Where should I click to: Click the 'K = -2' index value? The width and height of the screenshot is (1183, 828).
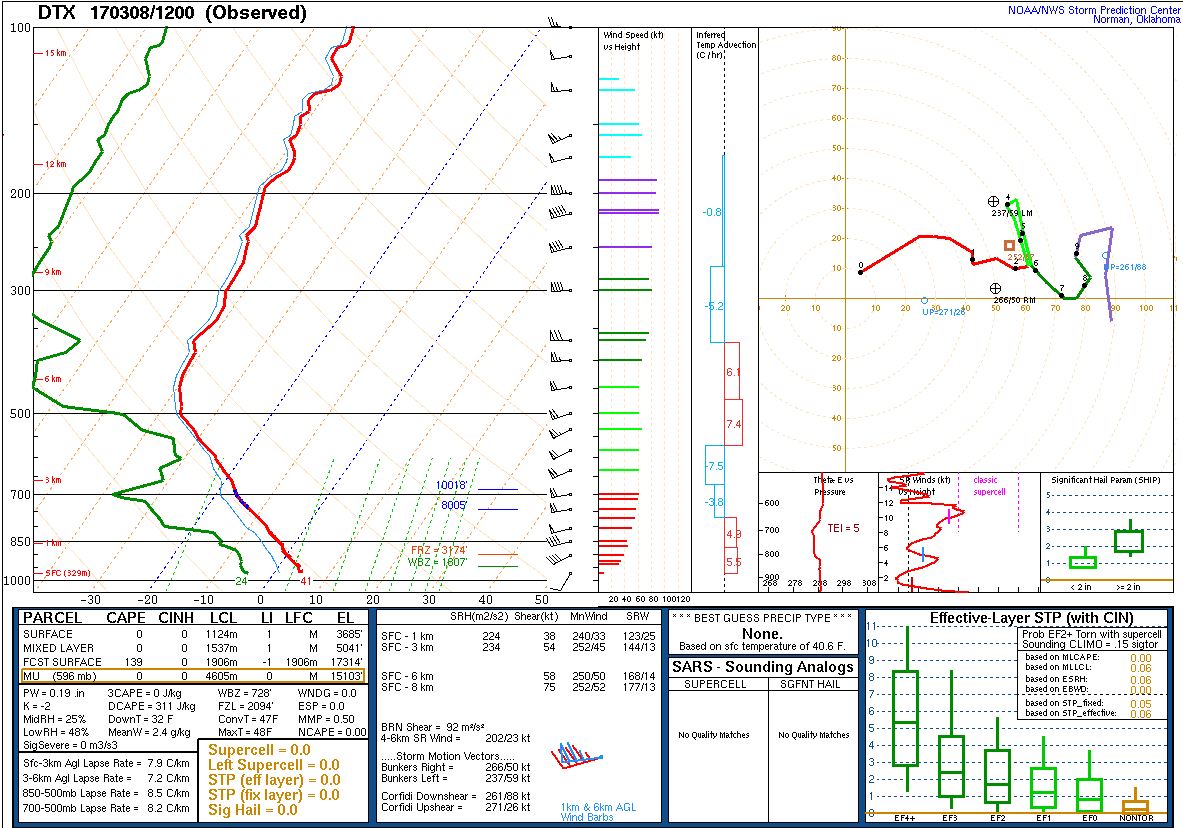click(37, 706)
